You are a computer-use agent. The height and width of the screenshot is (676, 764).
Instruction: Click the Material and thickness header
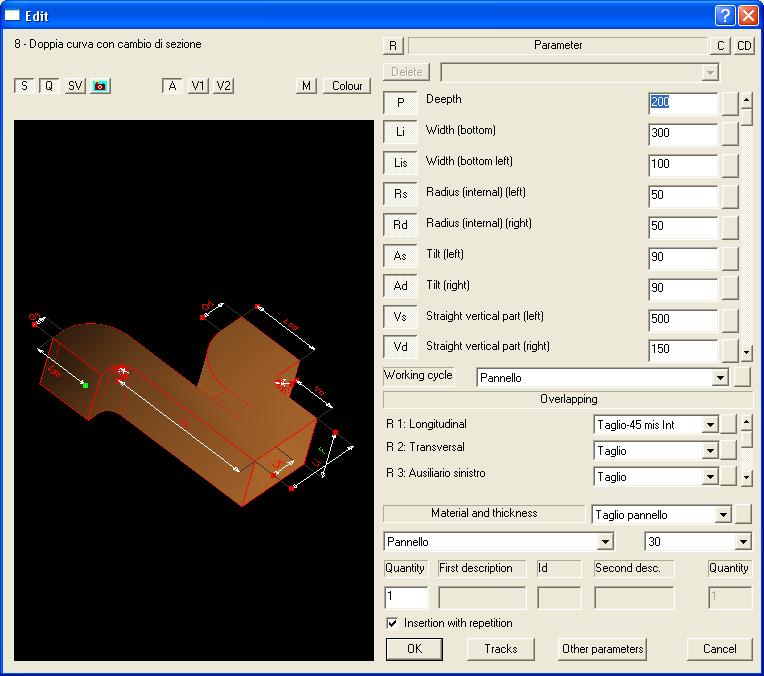[484, 513]
